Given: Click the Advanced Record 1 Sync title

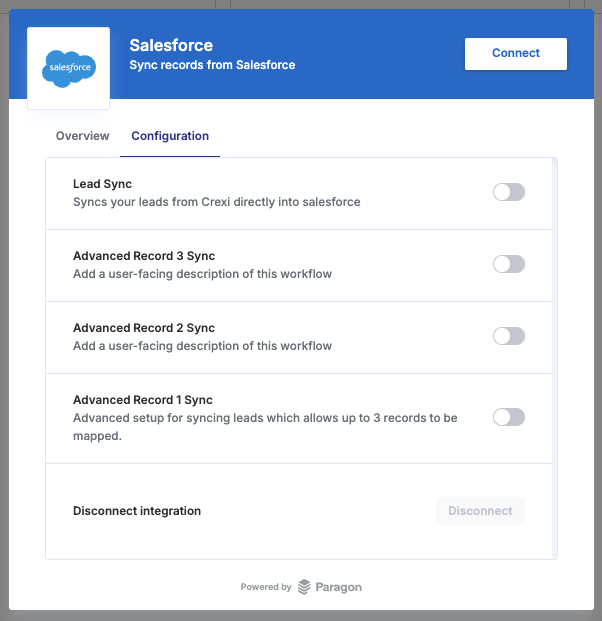Looking at the screenshot, I should click(142, 400).
